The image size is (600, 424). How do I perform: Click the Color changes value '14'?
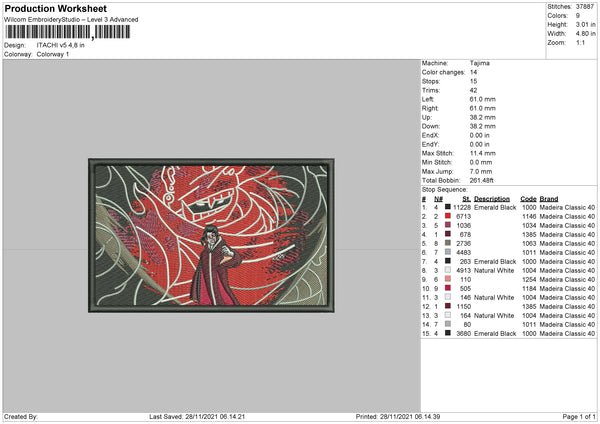tap(473, 72)
